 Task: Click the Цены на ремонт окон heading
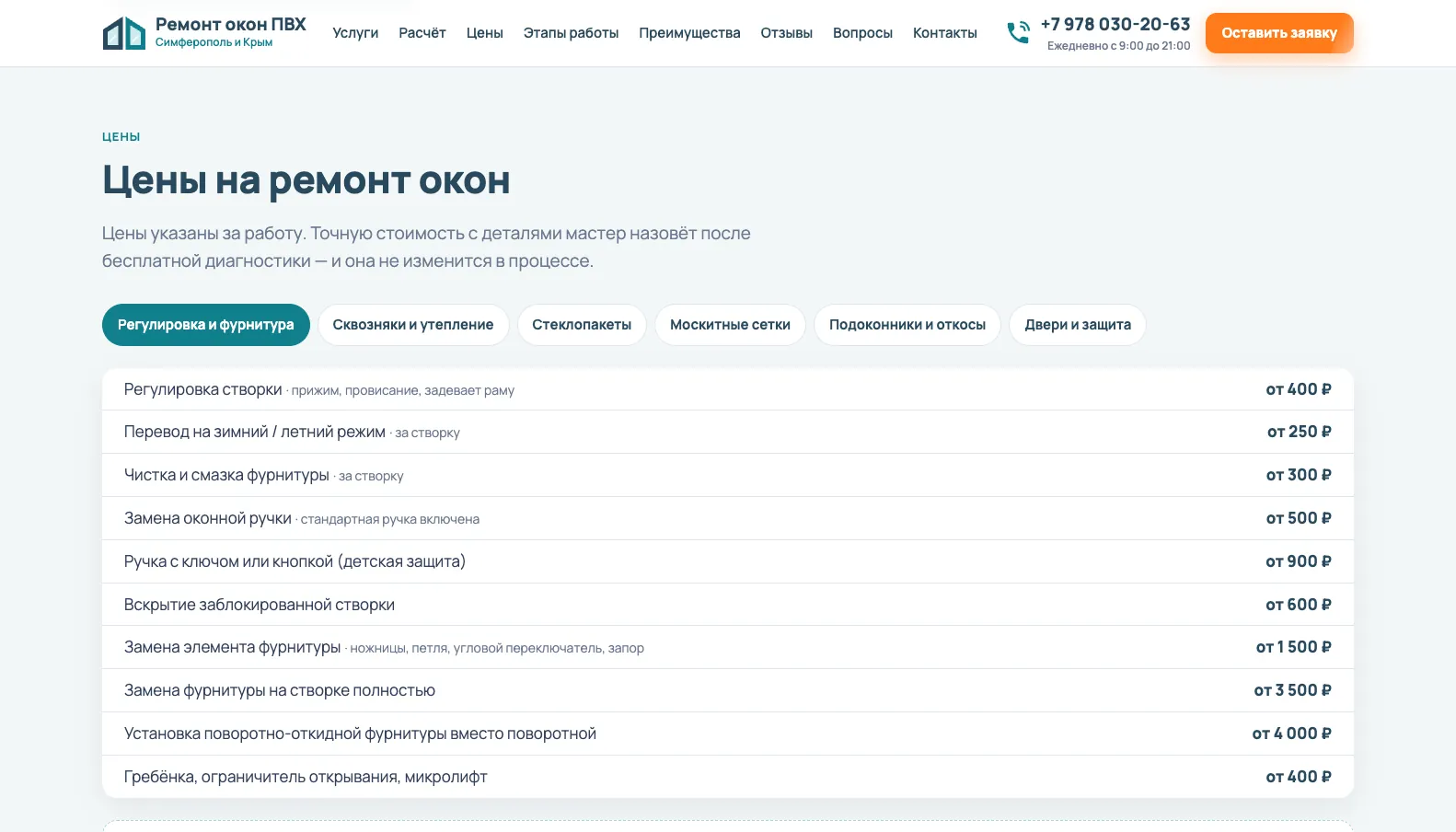(x=306, y=180)
